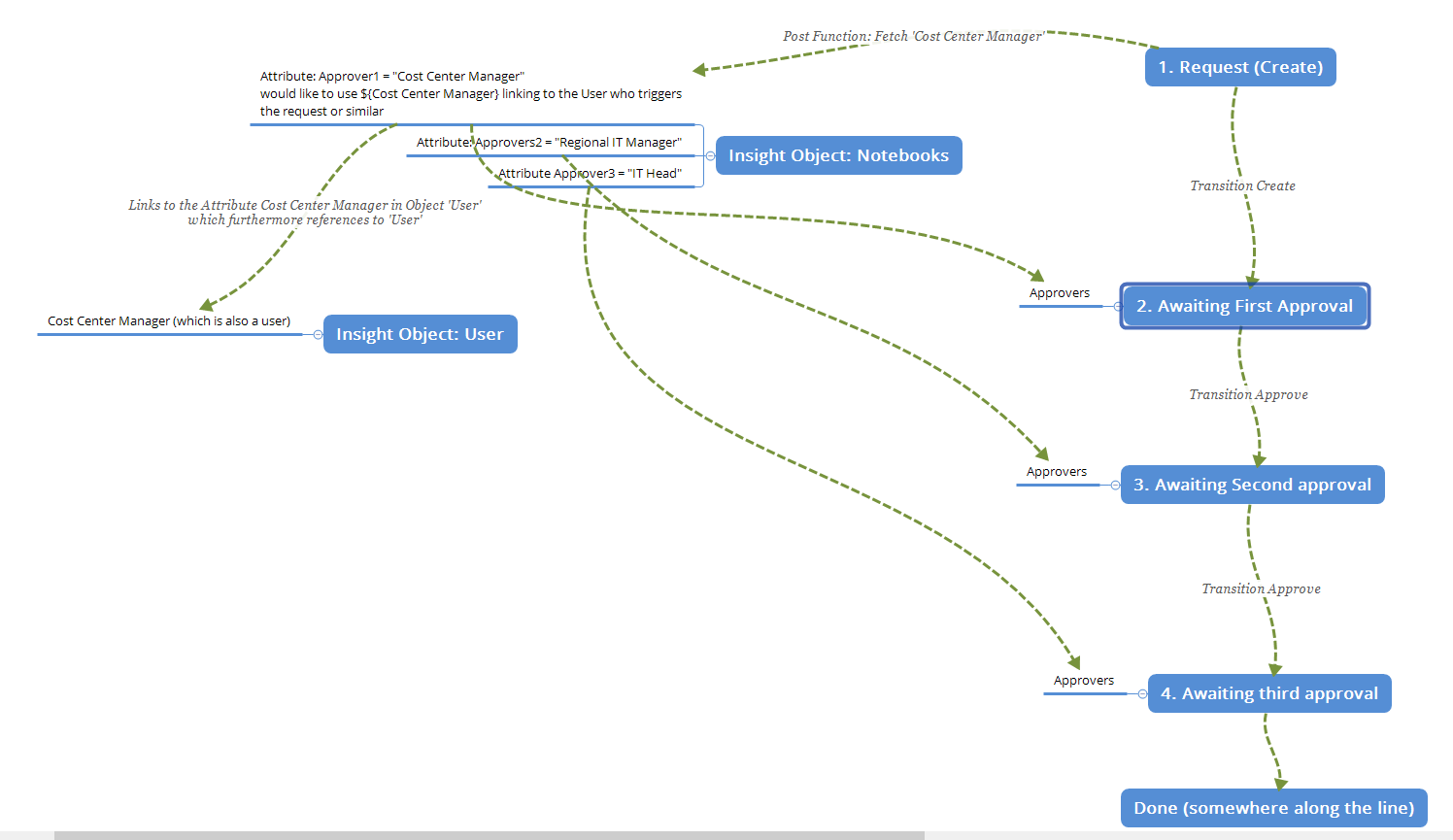
Task: Collapse the Insight Object: Notebooks branch circle
Action: click(710, 155)
